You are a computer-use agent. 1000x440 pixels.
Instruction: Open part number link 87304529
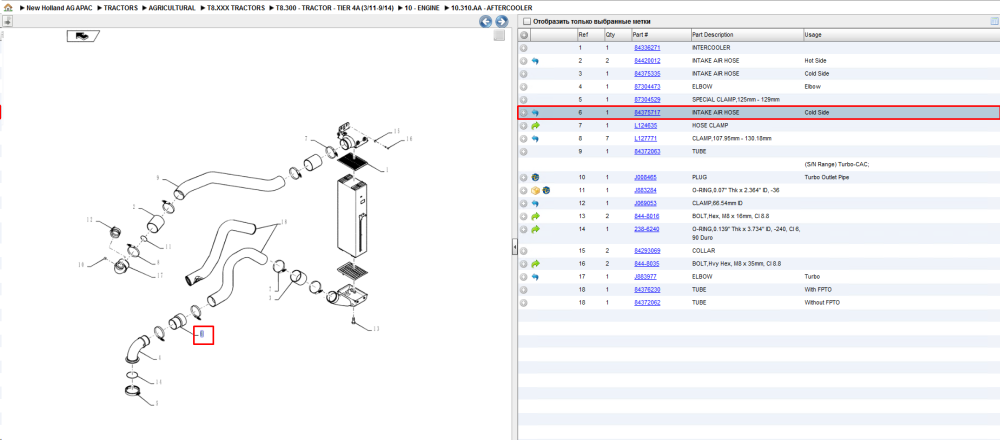click(x=647, y=99)
